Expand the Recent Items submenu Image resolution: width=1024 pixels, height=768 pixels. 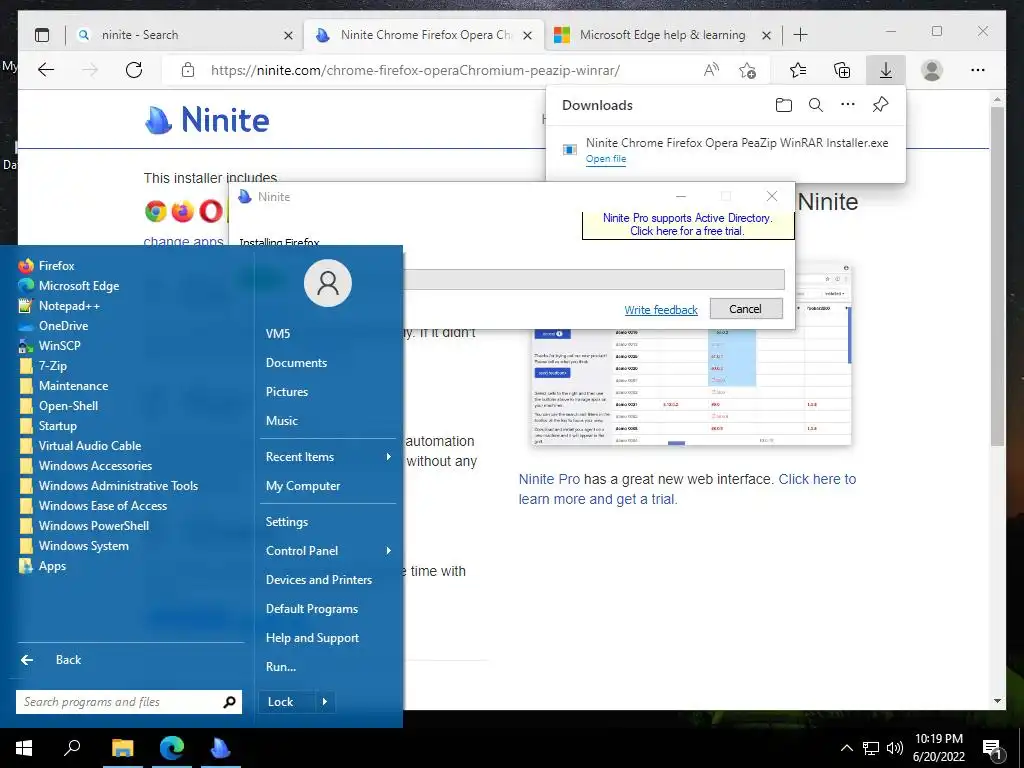coord(328,457)
